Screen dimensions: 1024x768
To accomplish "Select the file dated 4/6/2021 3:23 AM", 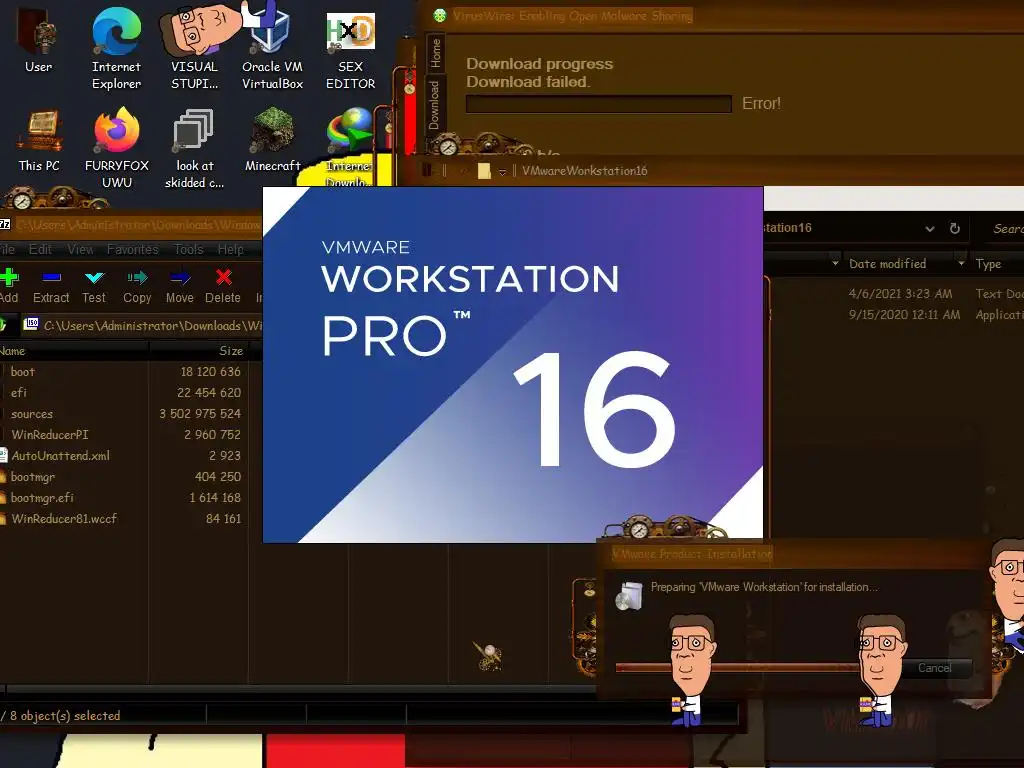I will pos(900,293).
